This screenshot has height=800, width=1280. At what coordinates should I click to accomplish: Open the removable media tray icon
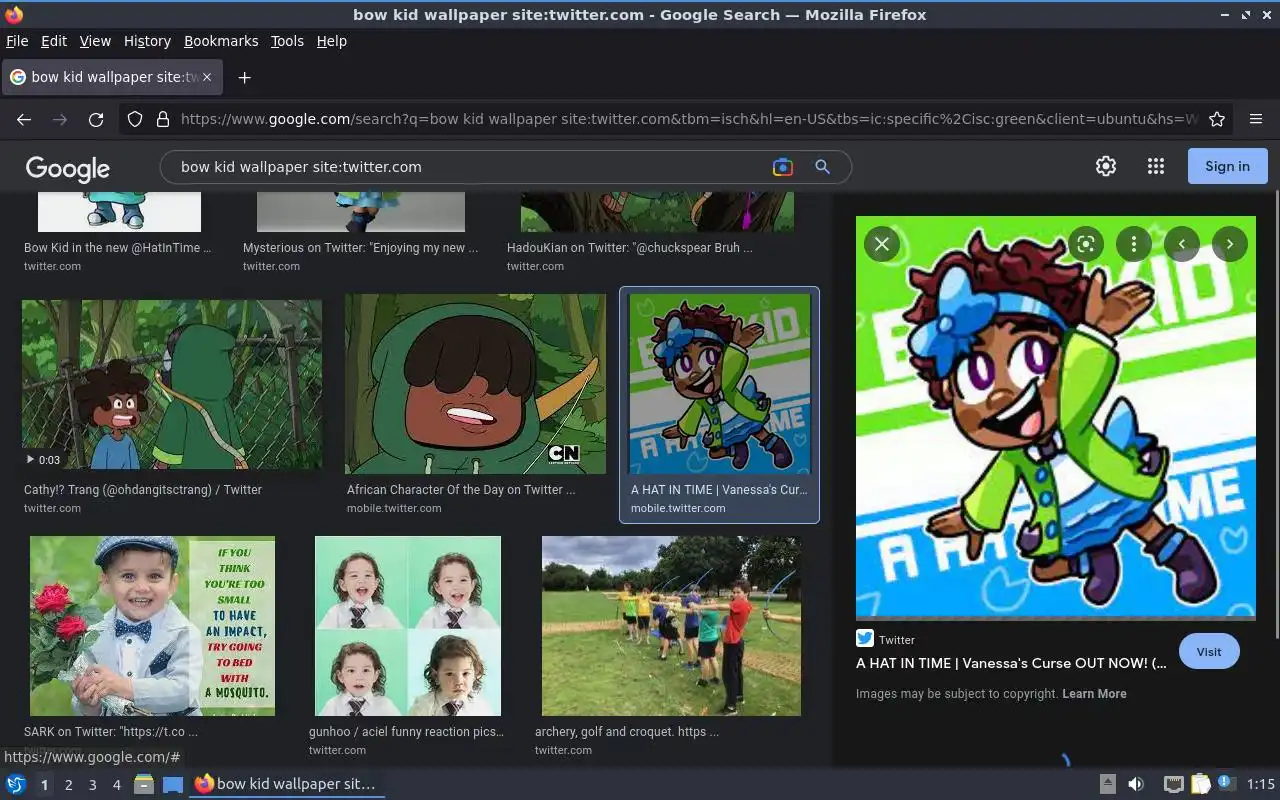pos(1108,784)
